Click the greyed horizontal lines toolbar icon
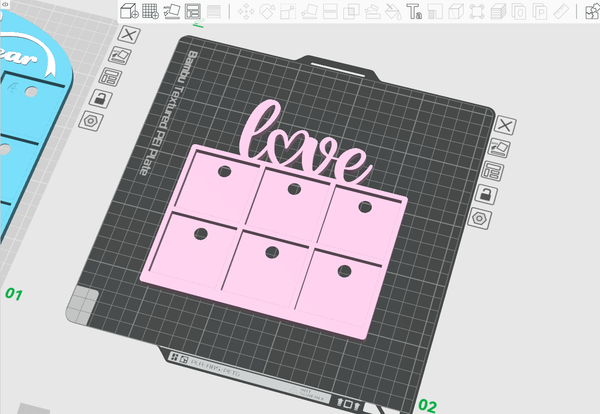The image size is (600, 414). [214, 11]
